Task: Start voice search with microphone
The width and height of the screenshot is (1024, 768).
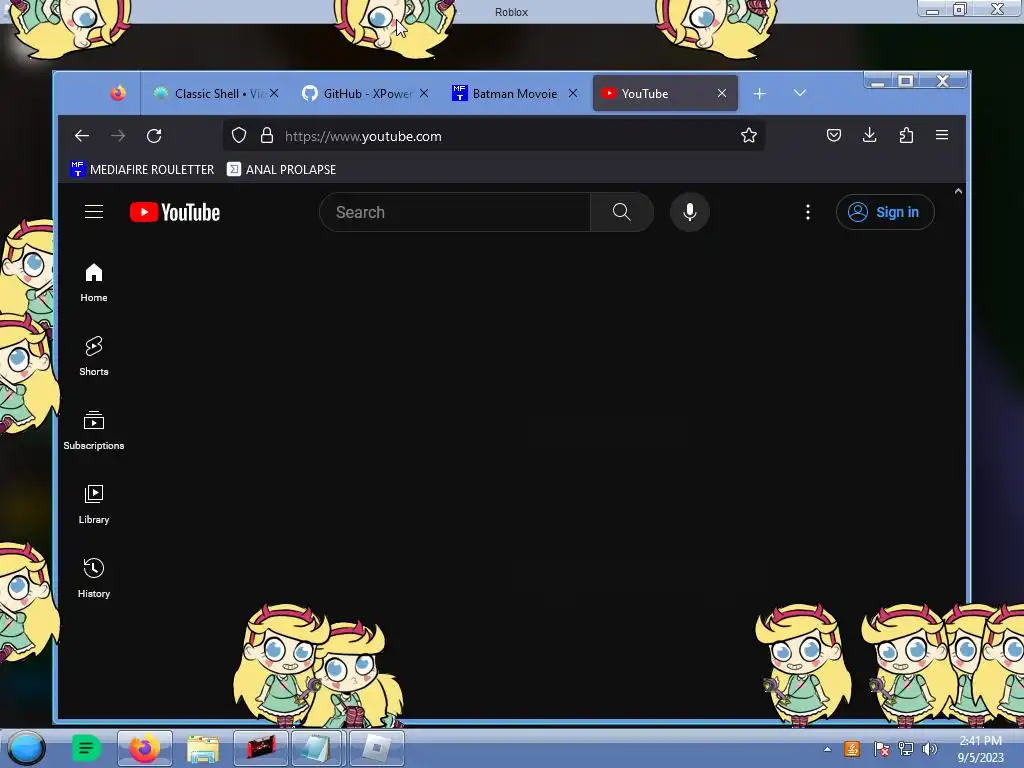Action: pyautogui.click(x=690, y=212)
